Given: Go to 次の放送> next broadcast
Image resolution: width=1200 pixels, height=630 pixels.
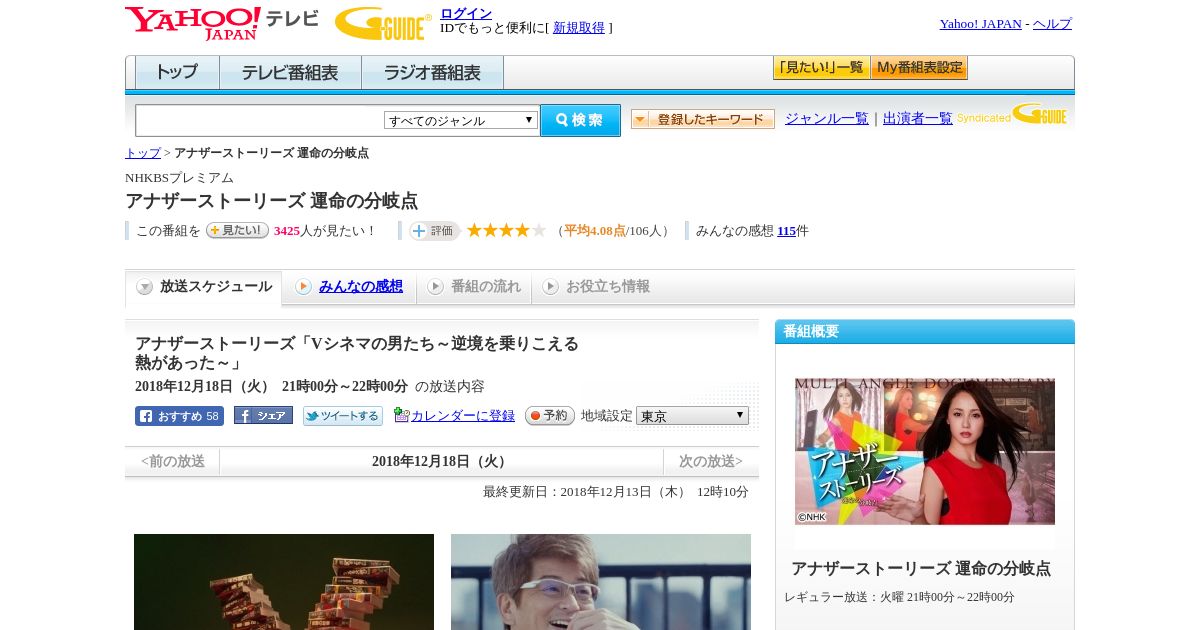Looking at the screenshot, I should (711, 461).
